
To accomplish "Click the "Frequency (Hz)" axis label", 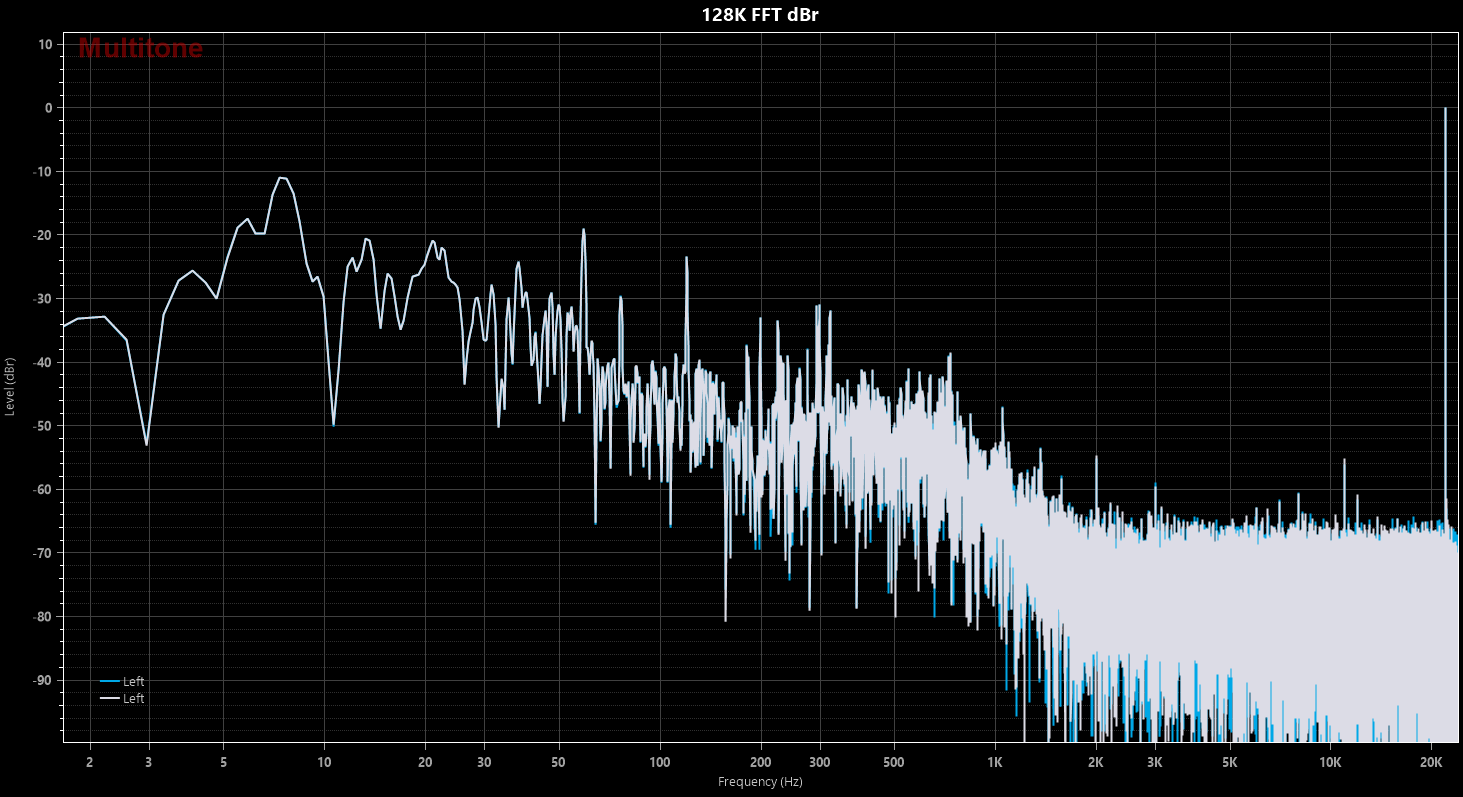I will (x=760, y=781).
